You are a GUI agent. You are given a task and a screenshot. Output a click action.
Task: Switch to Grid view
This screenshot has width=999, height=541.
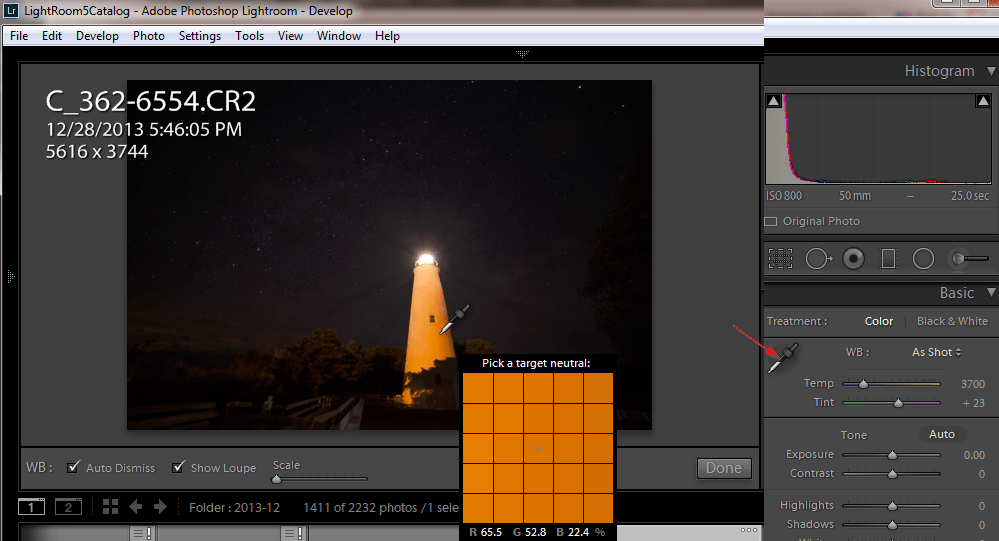click(110, 507)
